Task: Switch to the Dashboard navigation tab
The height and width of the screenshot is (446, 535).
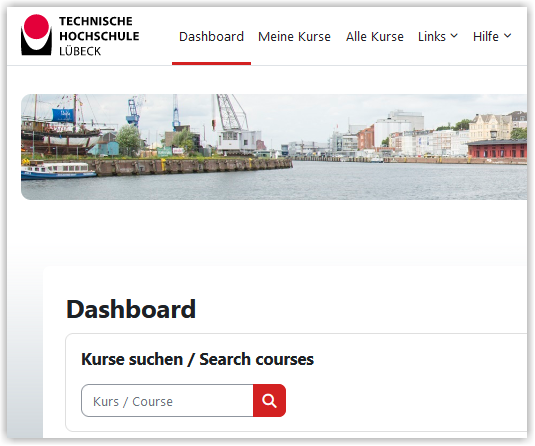Action: (211, 37)
